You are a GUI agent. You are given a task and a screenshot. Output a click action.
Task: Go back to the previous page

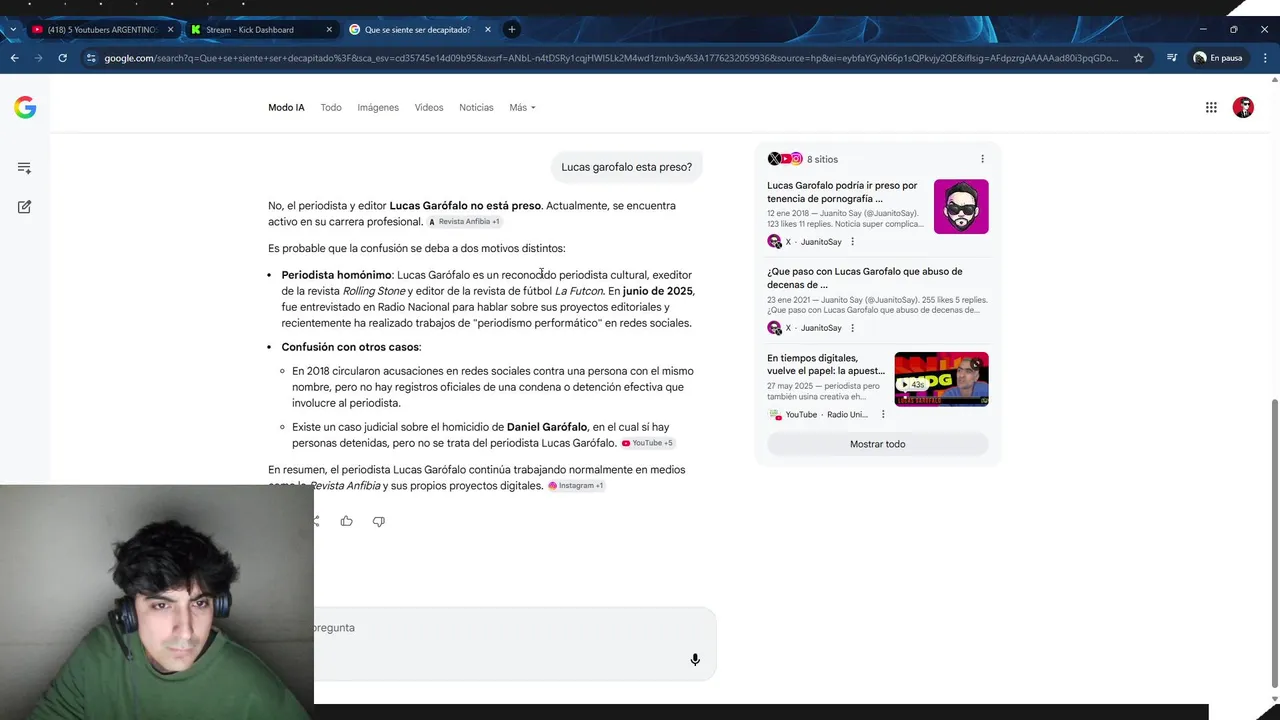(x=14, y=58)
